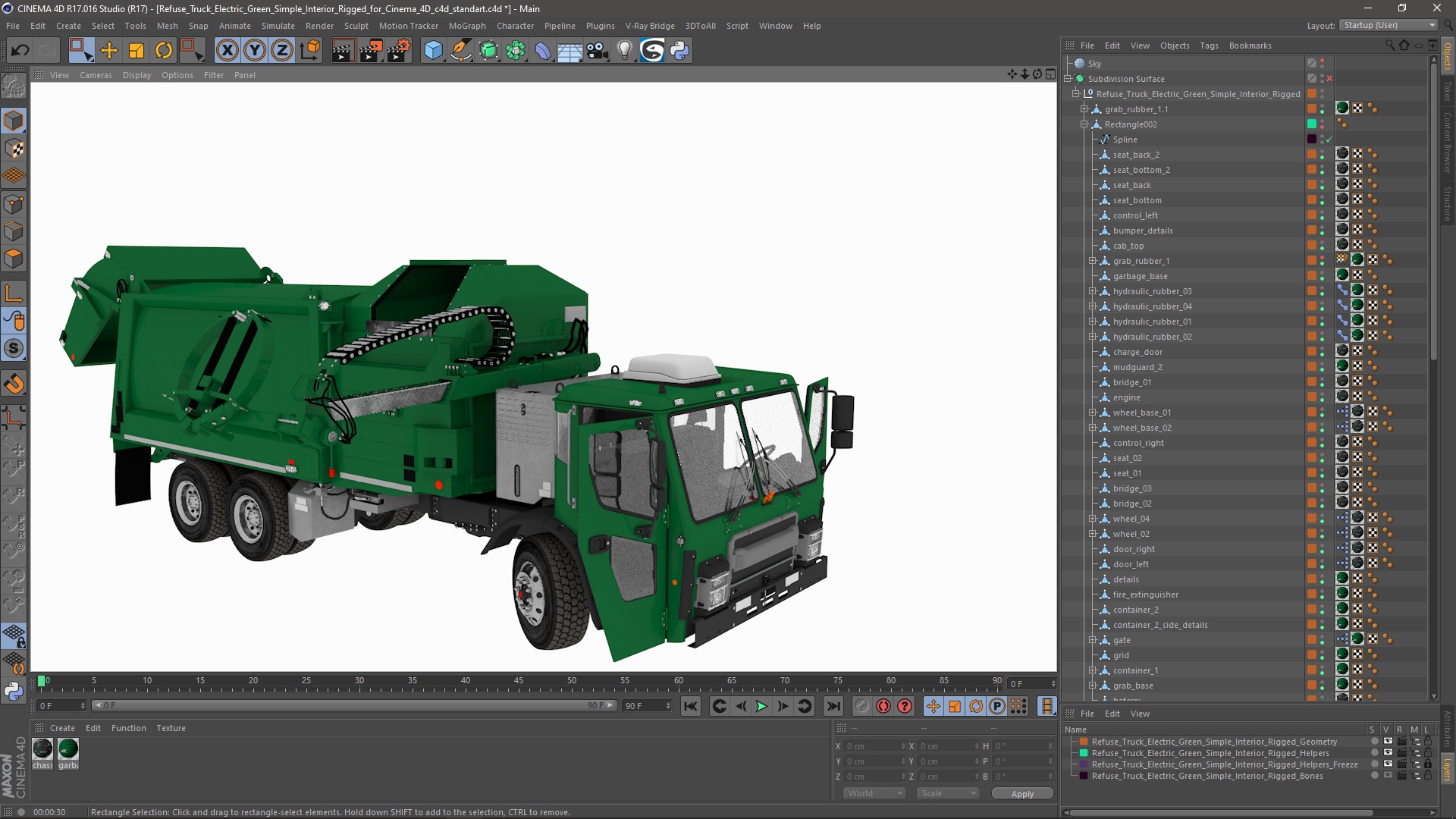Add a Cube primitive object

tap(433, 51)
